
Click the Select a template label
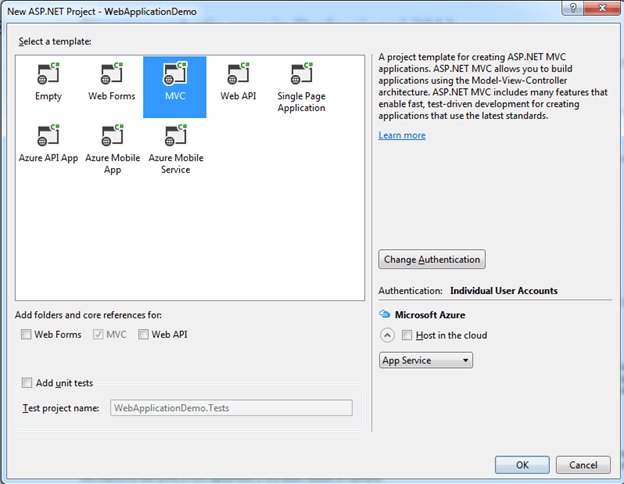click(x=55, y=41)
